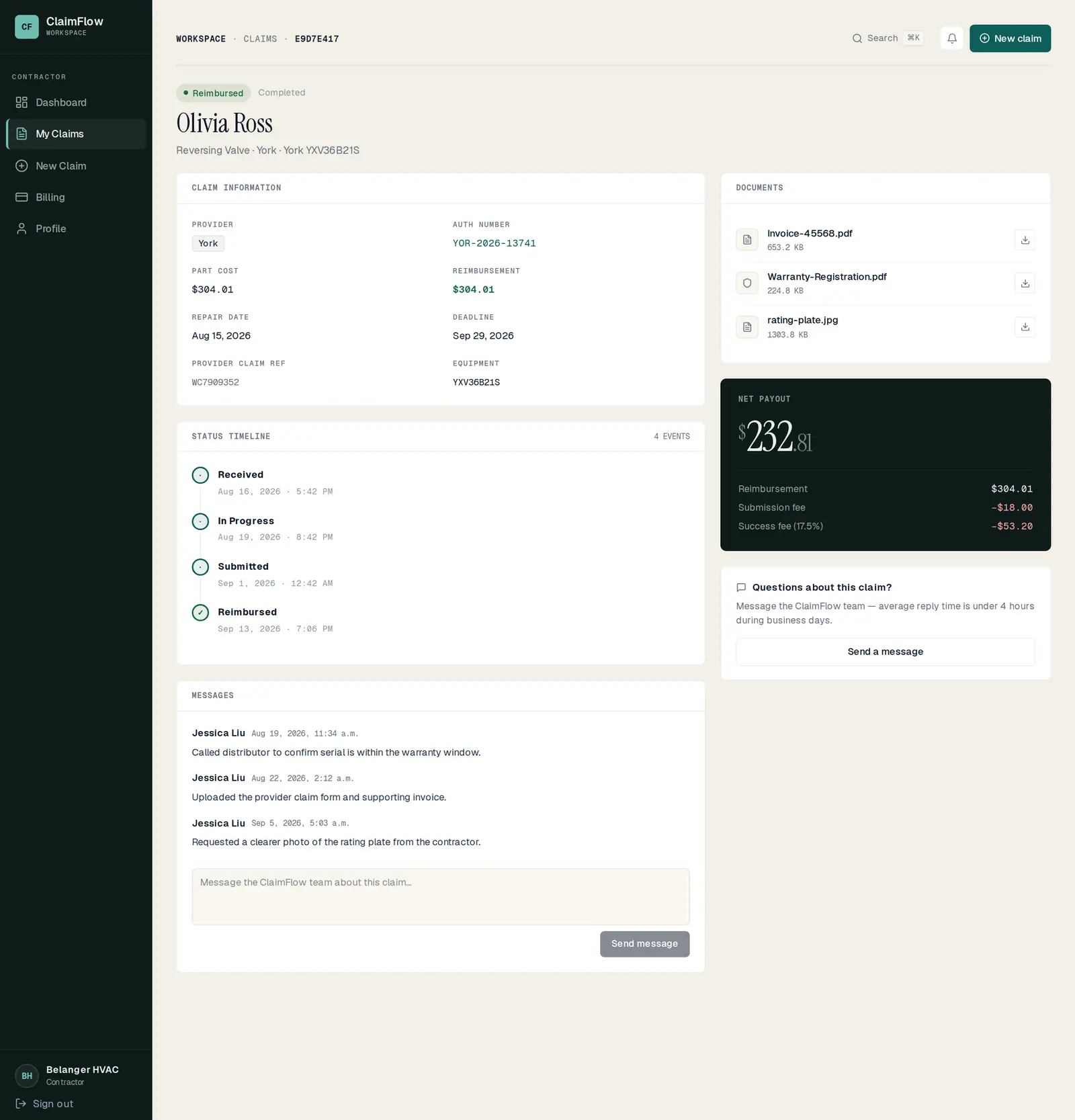Click the Olivia Ross claim title
Image resolution: width=1075 pixels, height=1120 pixels.
[x=224, y=123]
